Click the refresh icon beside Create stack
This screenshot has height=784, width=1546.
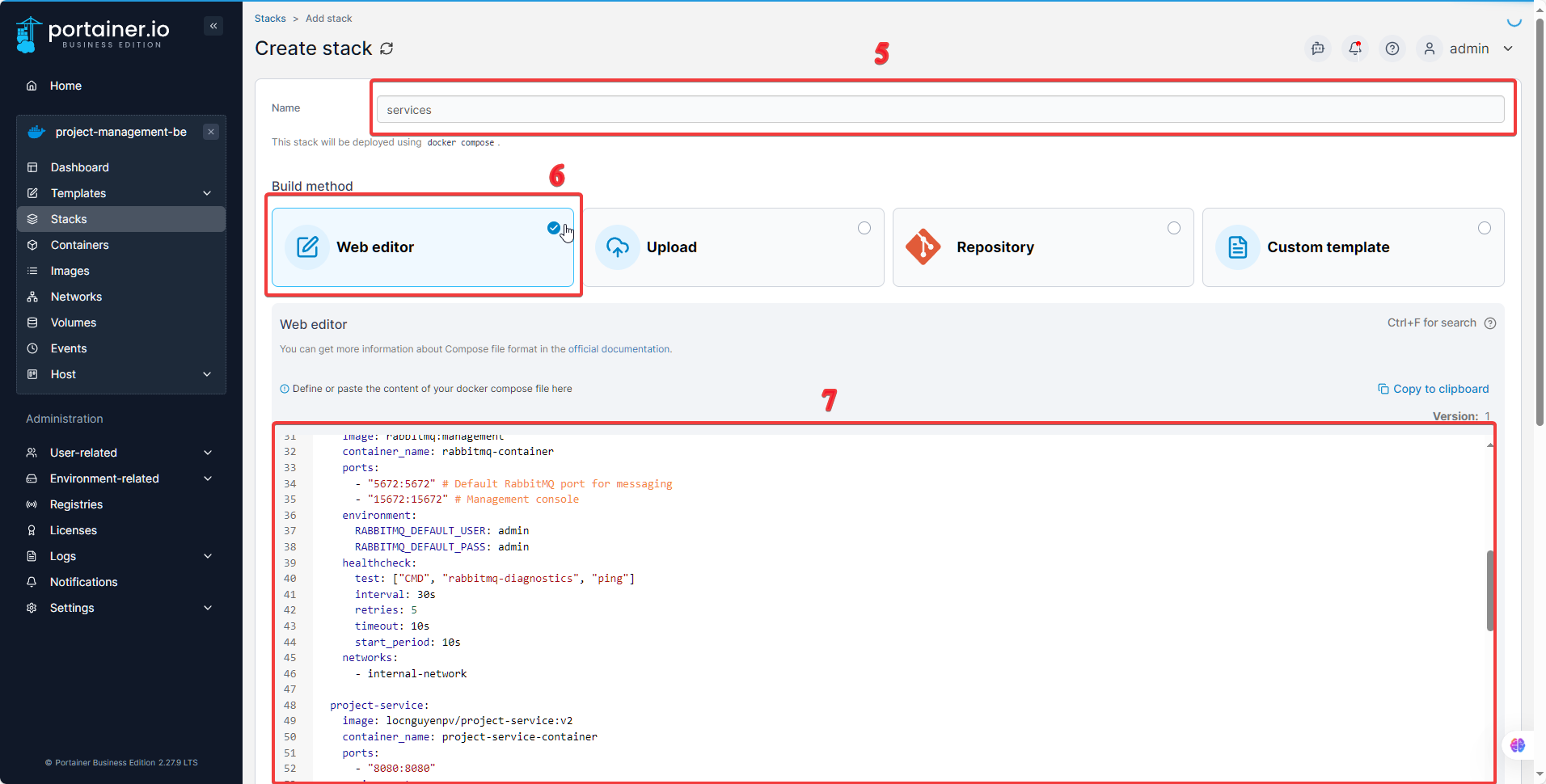387,48
